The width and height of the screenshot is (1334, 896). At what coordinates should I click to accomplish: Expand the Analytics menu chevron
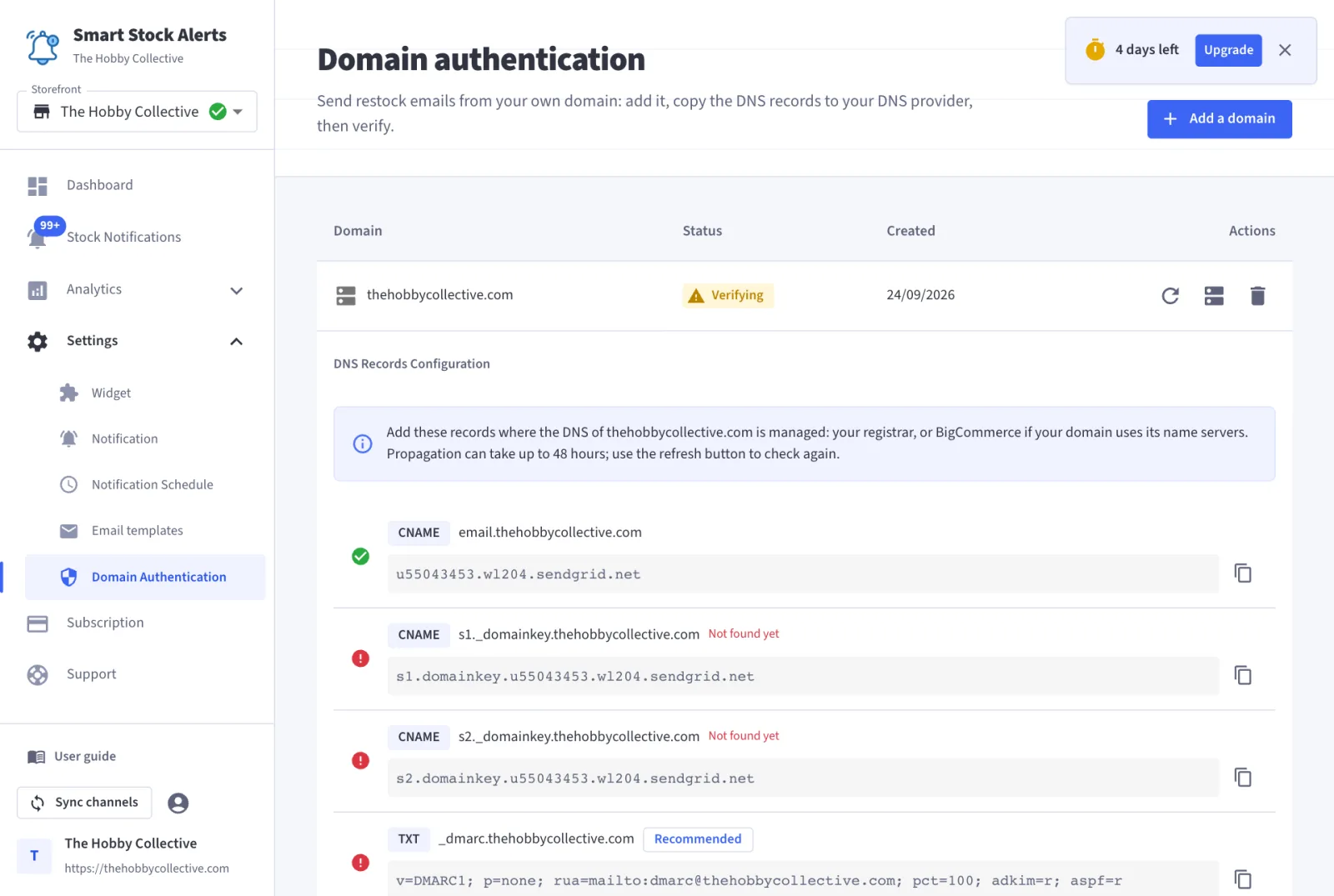pos(236,290)
